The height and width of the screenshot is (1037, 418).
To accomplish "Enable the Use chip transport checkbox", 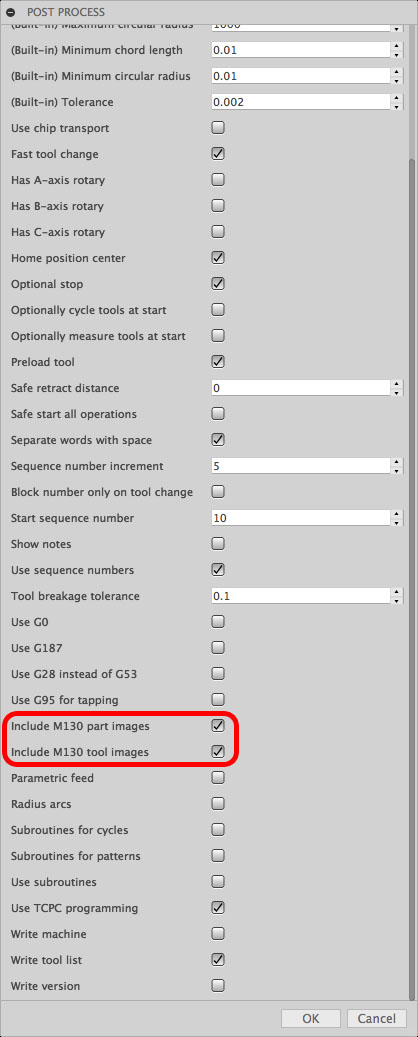I will point(218,128).
